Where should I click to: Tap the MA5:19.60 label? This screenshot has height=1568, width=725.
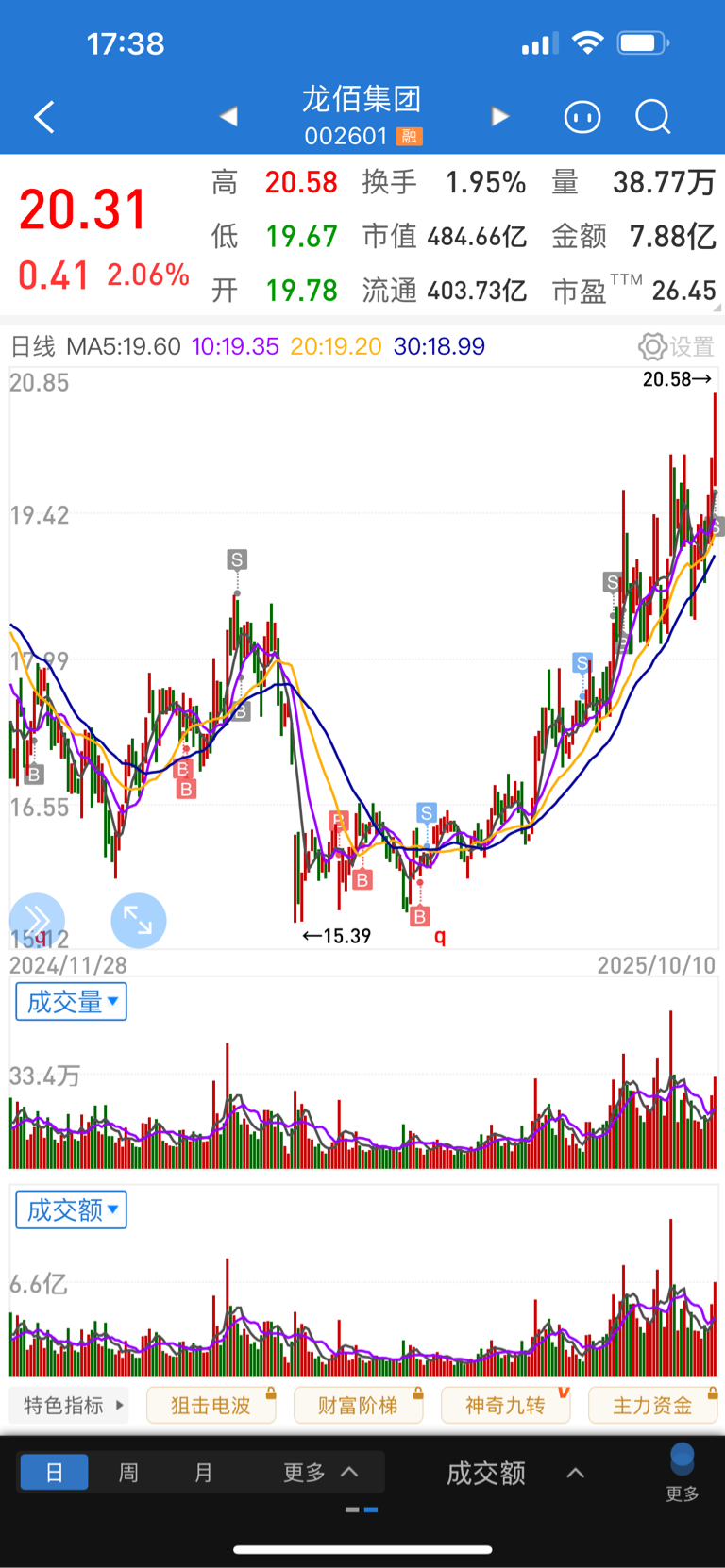[124, 346]
